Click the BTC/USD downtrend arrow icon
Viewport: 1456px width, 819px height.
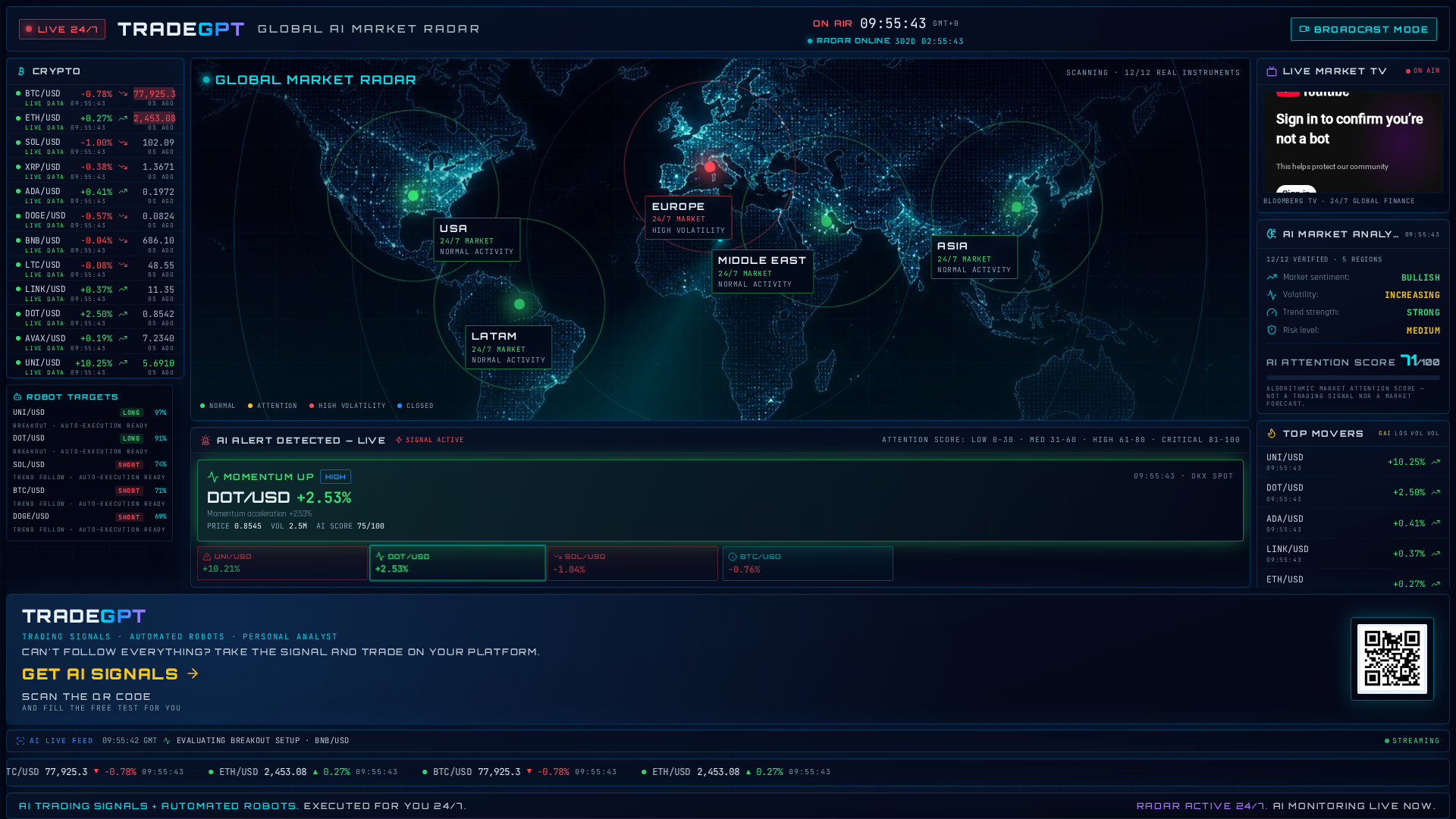click(123, 94)
